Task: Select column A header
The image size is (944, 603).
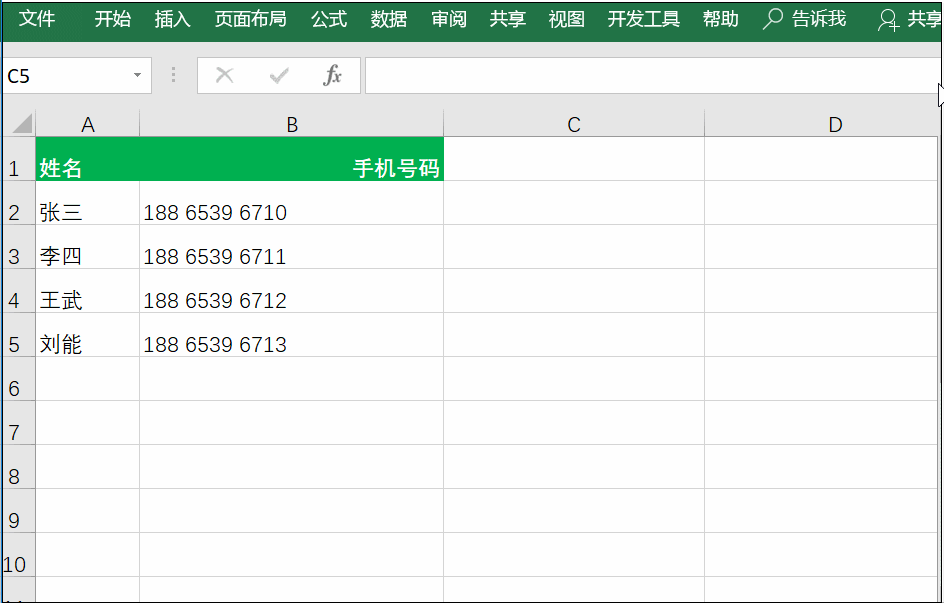Action: pos(88,125)
